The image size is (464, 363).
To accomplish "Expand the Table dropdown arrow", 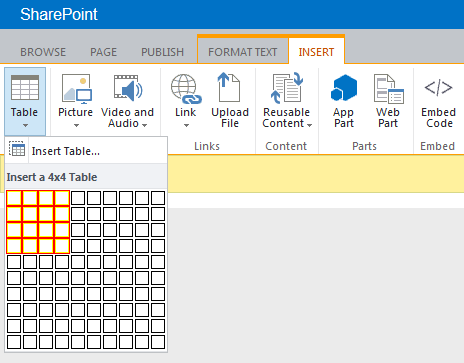I will (25, 126).
